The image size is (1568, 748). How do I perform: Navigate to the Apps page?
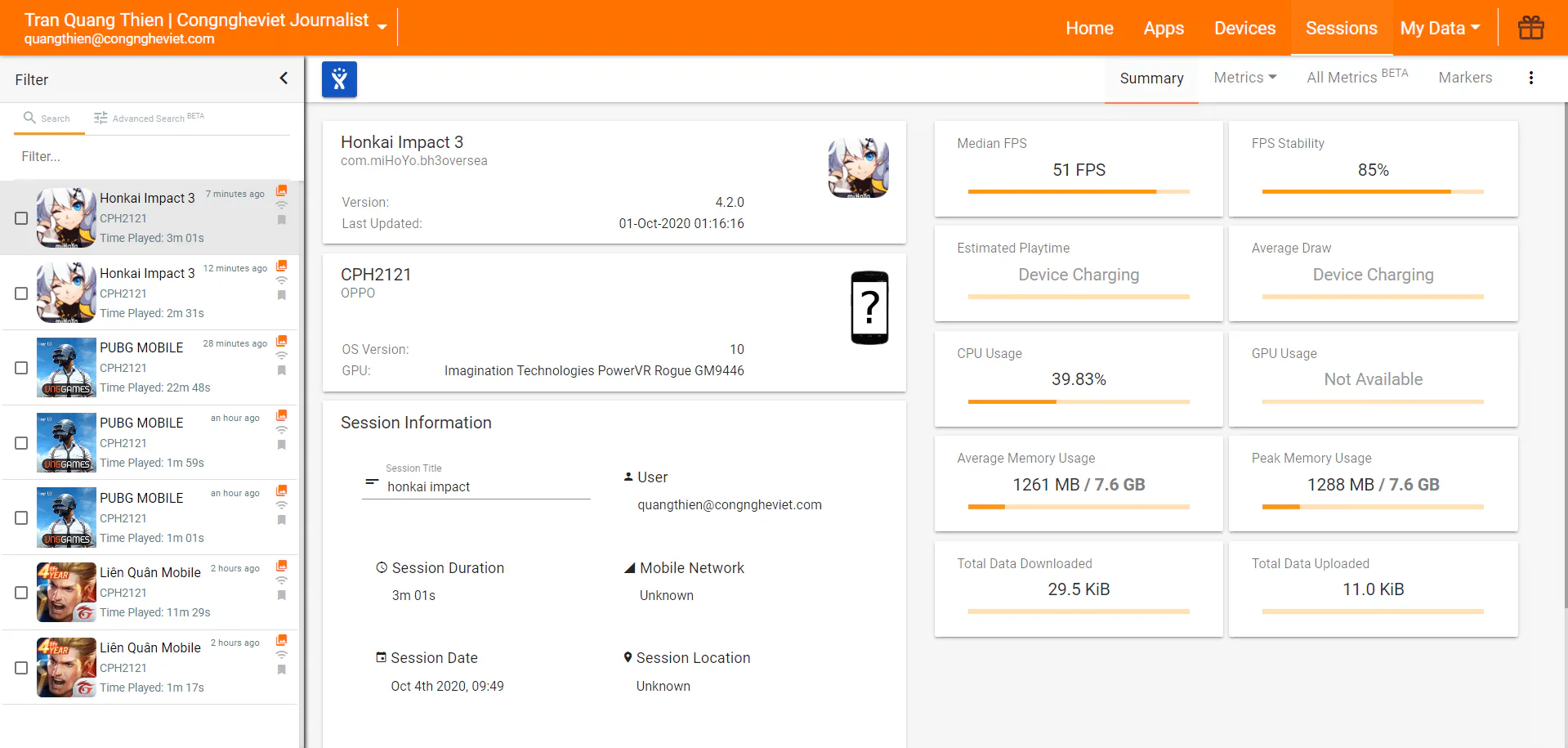pos(1164,28)
